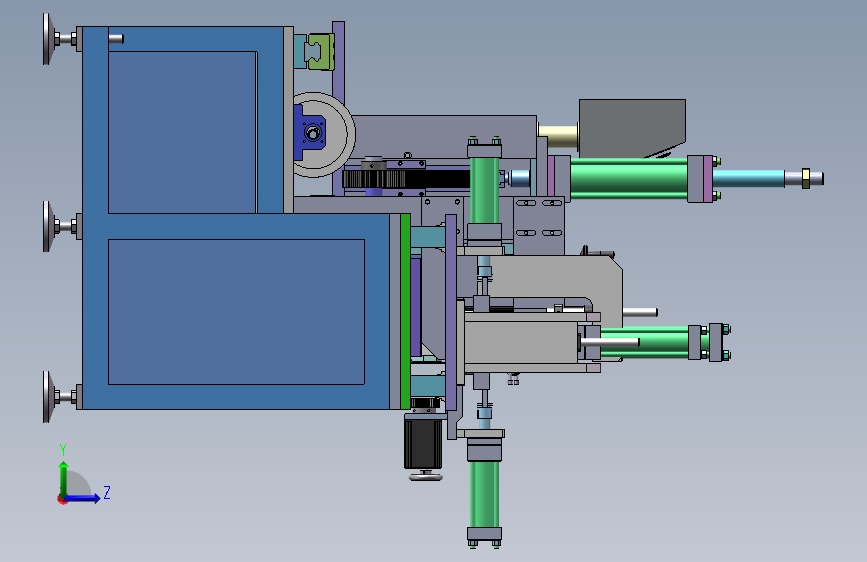The width and height of the screenshot is (867, 562).
Task: Select the cream-colored coupling beside the hopper
Action: coord(558,136)
